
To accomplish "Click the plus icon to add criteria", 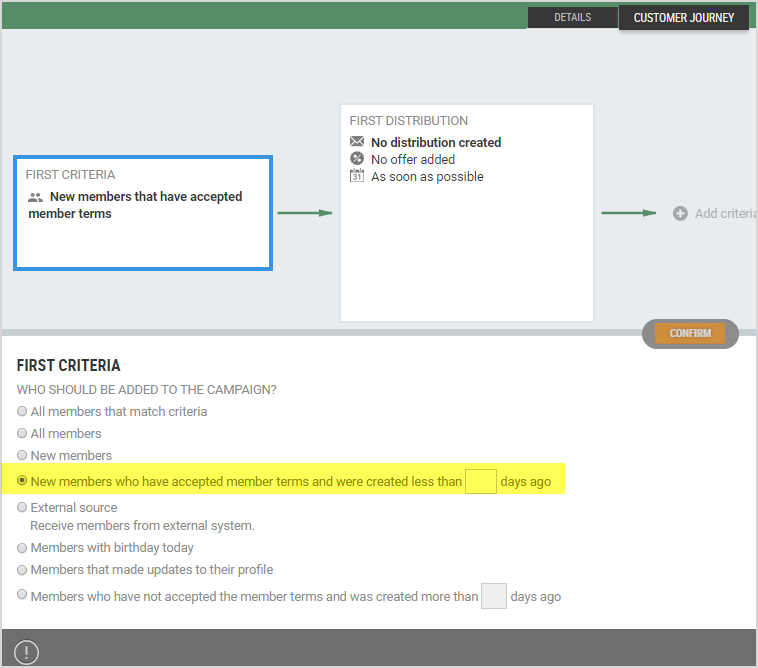I will tap(680, 213).
